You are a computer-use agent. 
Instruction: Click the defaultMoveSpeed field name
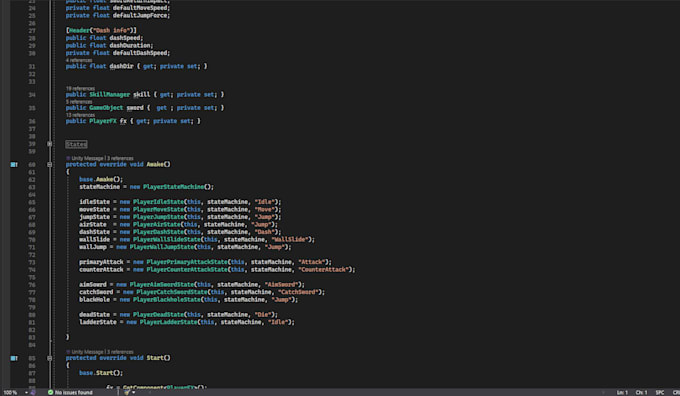[140, 8]
